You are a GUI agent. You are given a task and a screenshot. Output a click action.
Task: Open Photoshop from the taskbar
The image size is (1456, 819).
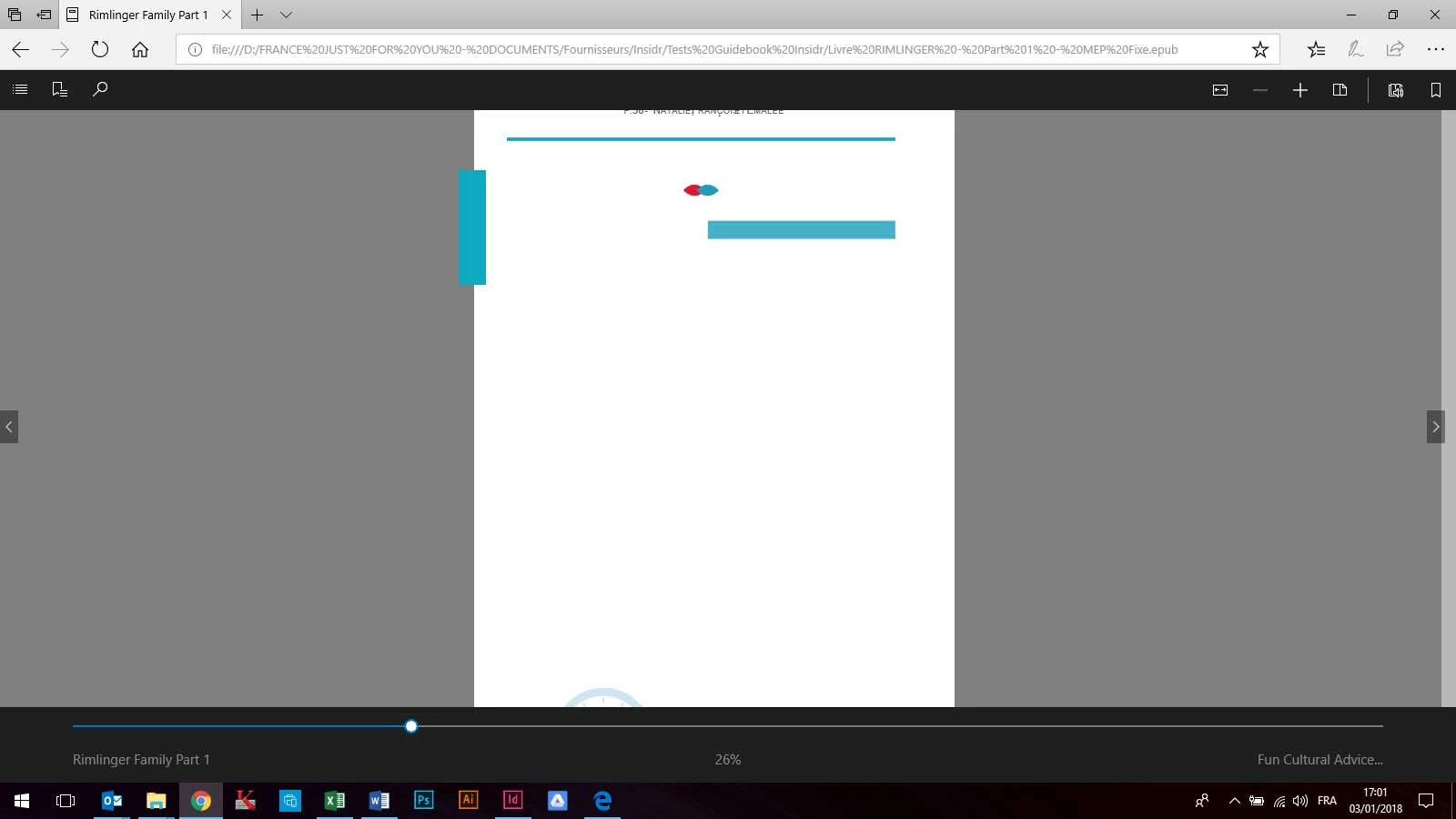pos(424,801)
